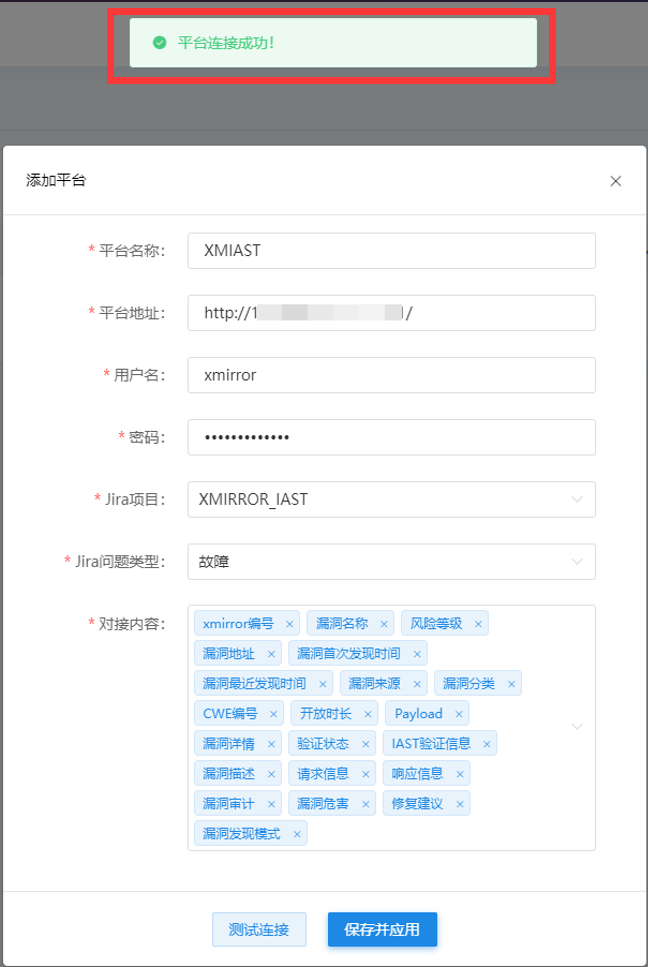Remove the 风险等级 tag
This screenshot has height=967, width=648.
(478, 624)
